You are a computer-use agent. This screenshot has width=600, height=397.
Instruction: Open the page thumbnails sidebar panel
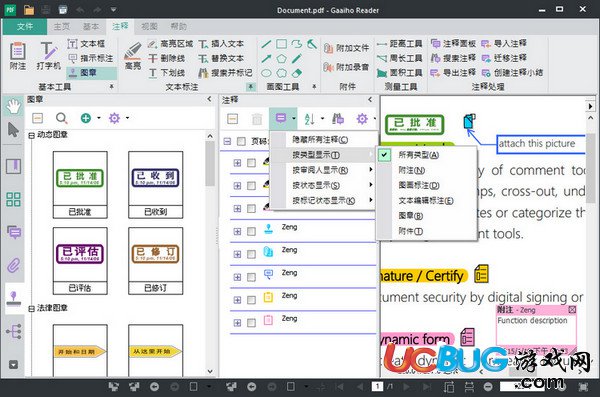[13, 199]
